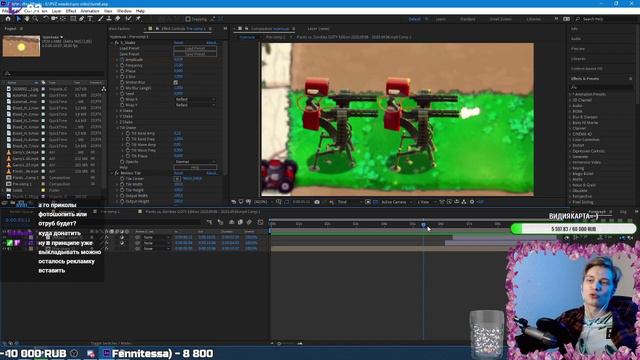Click Reset link for Motion Tile effect
The image size is (640, 360).
pyautogui.click(x=178, y=173)
